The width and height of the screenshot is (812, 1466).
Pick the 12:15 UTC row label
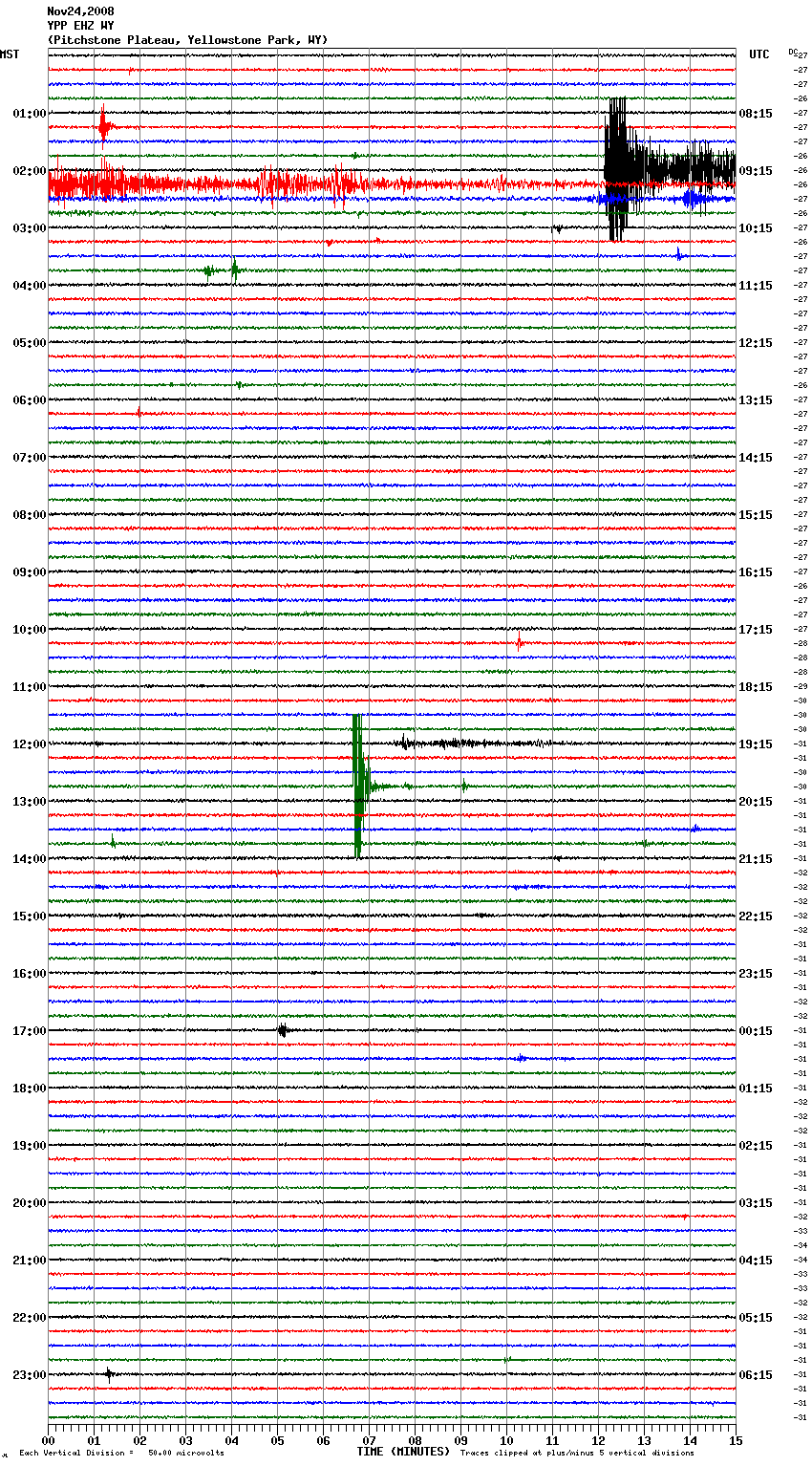pyautogui.click(x=756, y=343)
